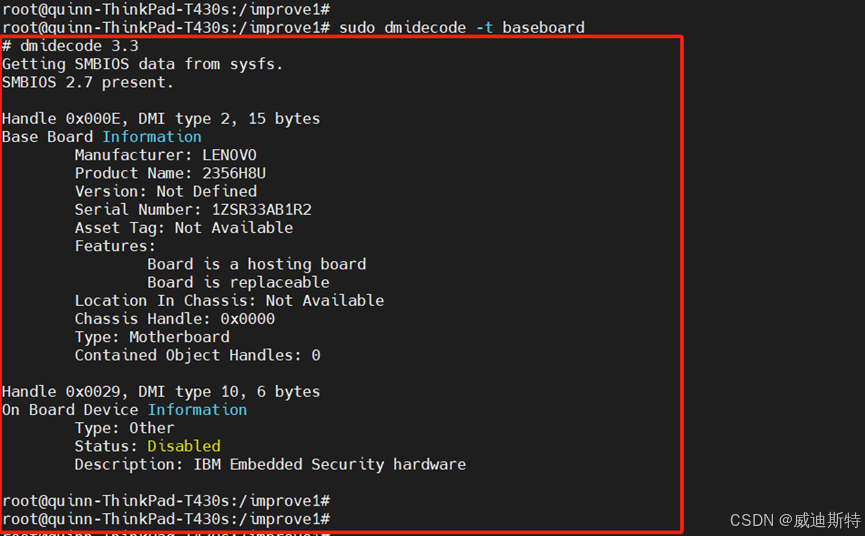The image size is (865, 536).
Task: Click 'Board is a hosting board' line
Action: pyautogui.click(x=257, y=265)
